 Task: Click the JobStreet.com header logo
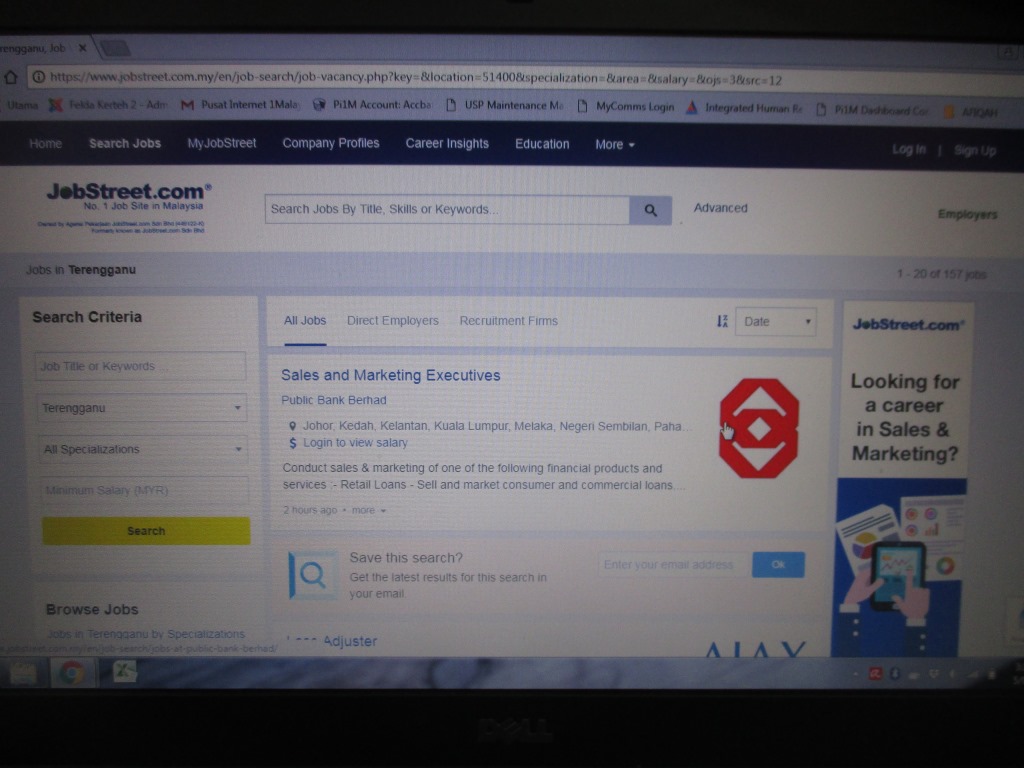point(128,194)
